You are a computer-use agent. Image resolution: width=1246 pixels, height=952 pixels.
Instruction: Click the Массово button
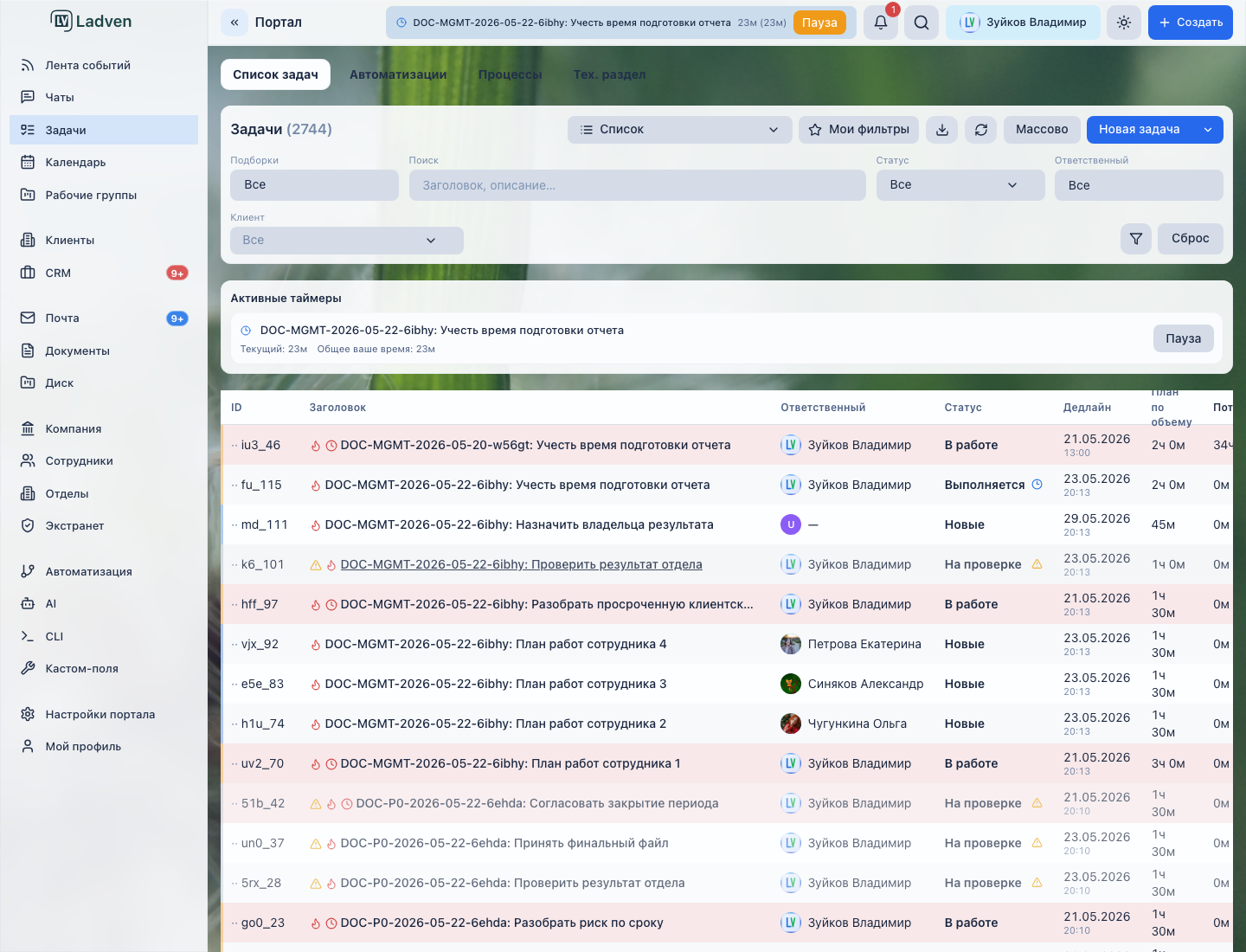click(1042, 130)
